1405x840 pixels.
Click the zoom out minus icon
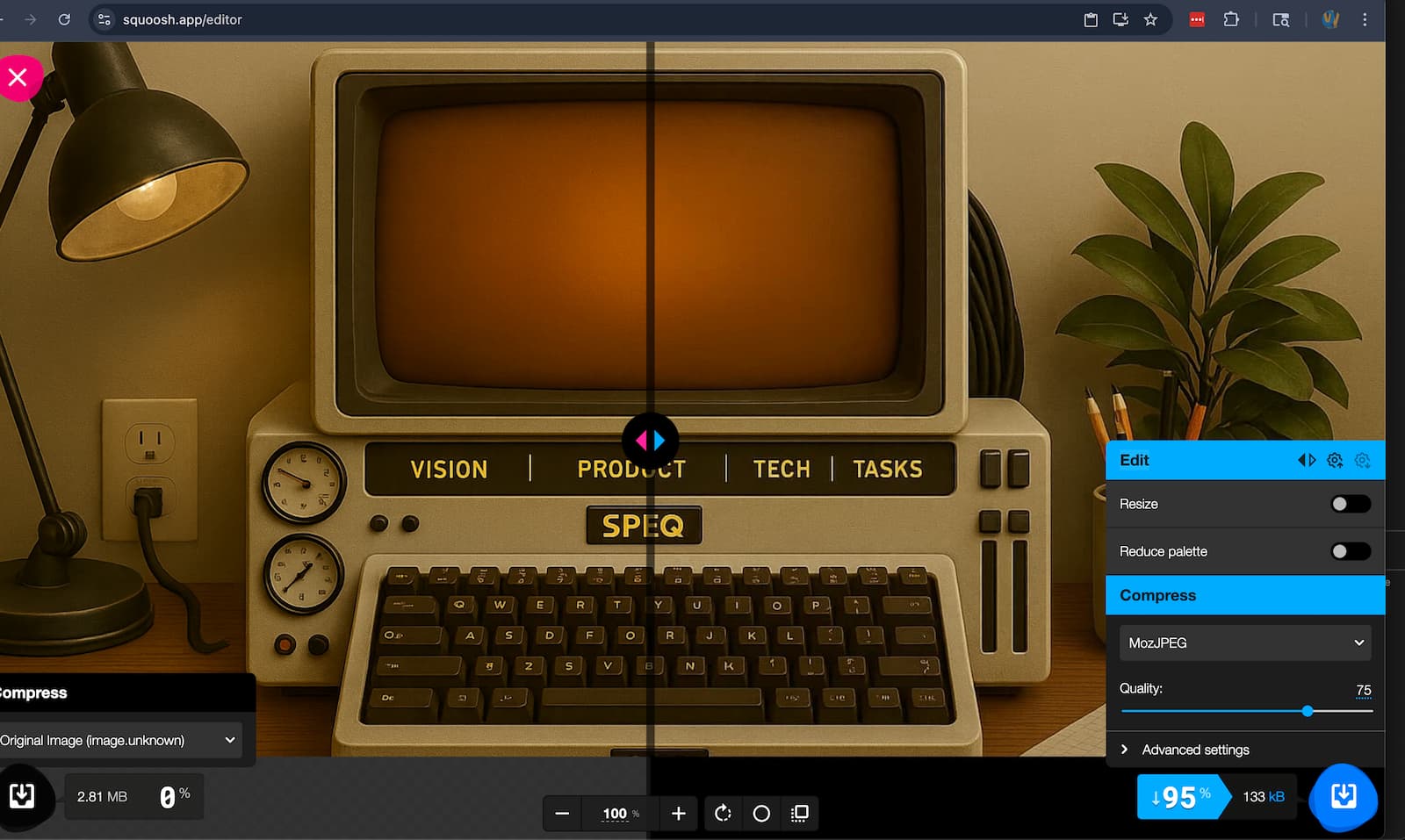tap(562, 814)
